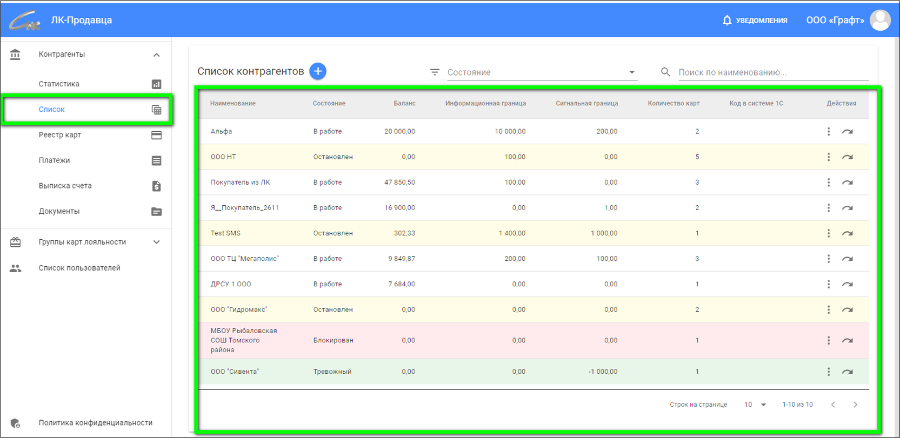Add a new counterparty with plus button
900x438 pixels.
tap(318, 71)
